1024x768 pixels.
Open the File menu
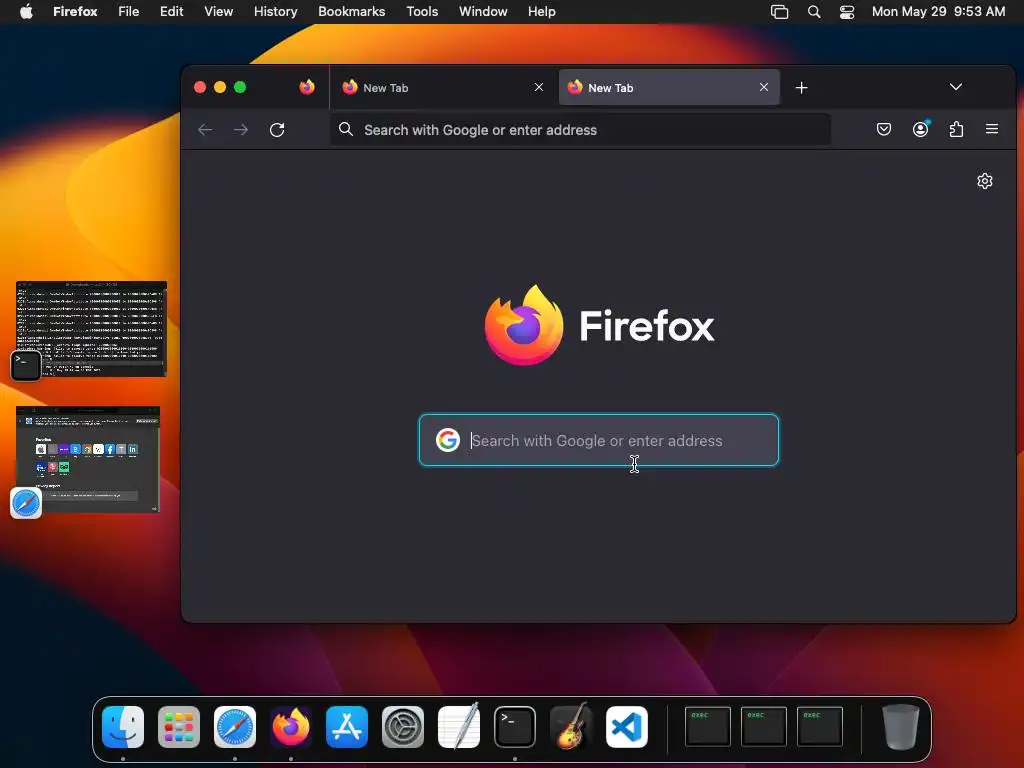click(129, 12)
